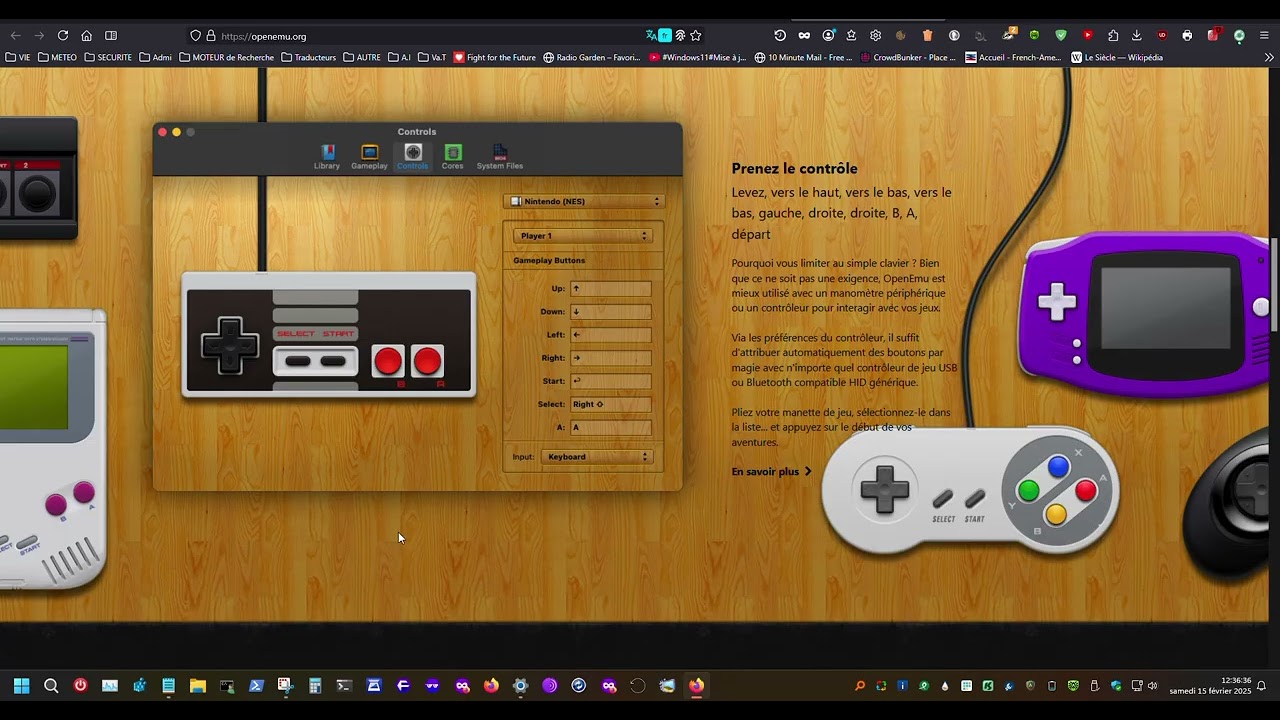Open Windows taskbar search magnifier
This screenshot has height=720, width=1280.
(x=51, y=686)
